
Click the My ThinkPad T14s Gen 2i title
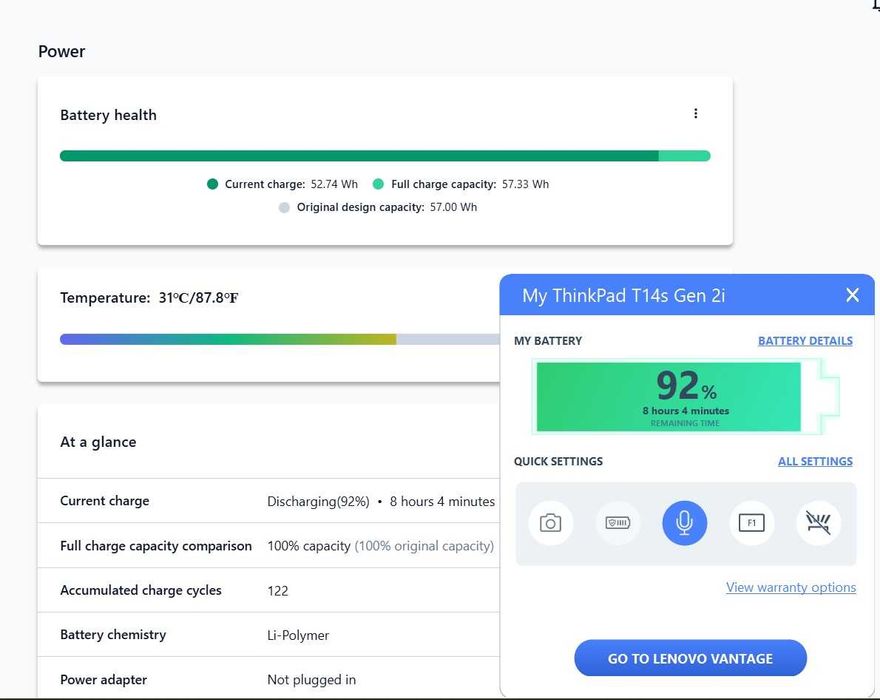coord(624,295)
